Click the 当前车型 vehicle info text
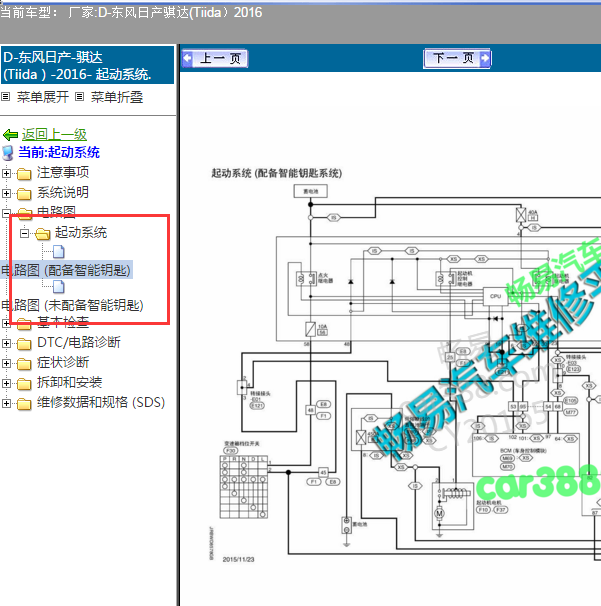Image resolution: width=601 pixels, height=606 pixels. (131, 13)
